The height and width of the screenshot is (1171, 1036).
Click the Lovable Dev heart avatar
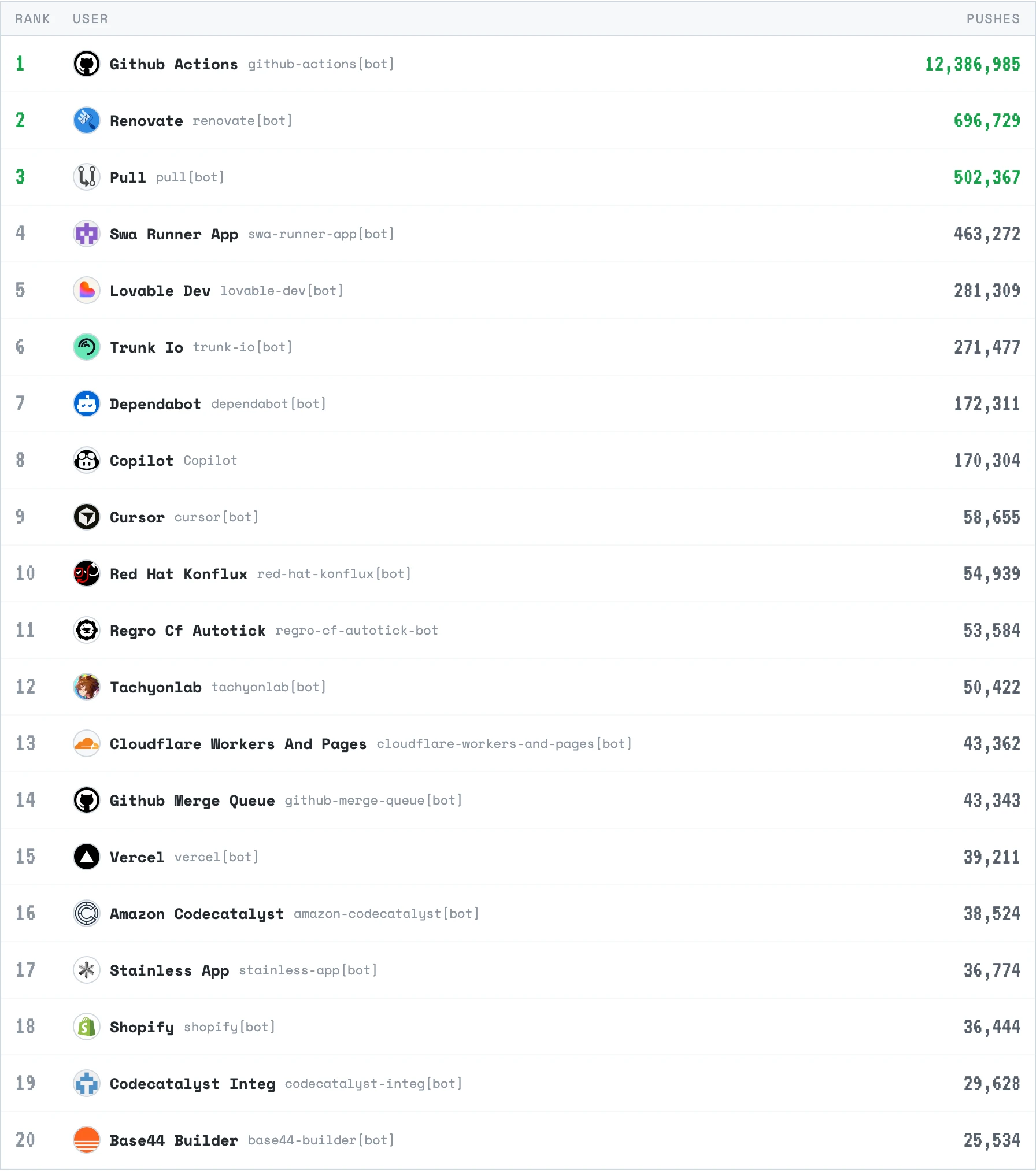(87, 290)
